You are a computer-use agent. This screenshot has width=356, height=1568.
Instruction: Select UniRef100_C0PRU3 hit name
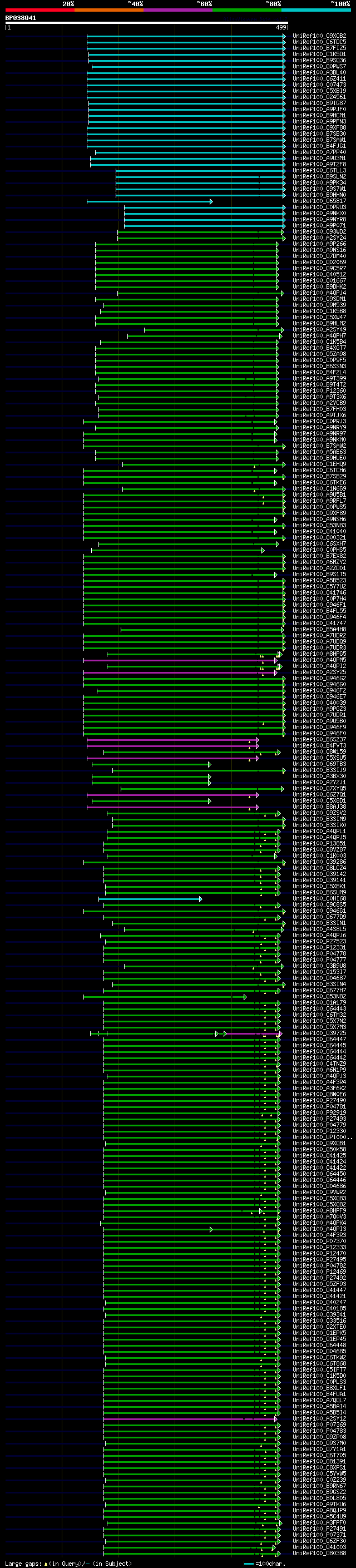pos(319,207)
